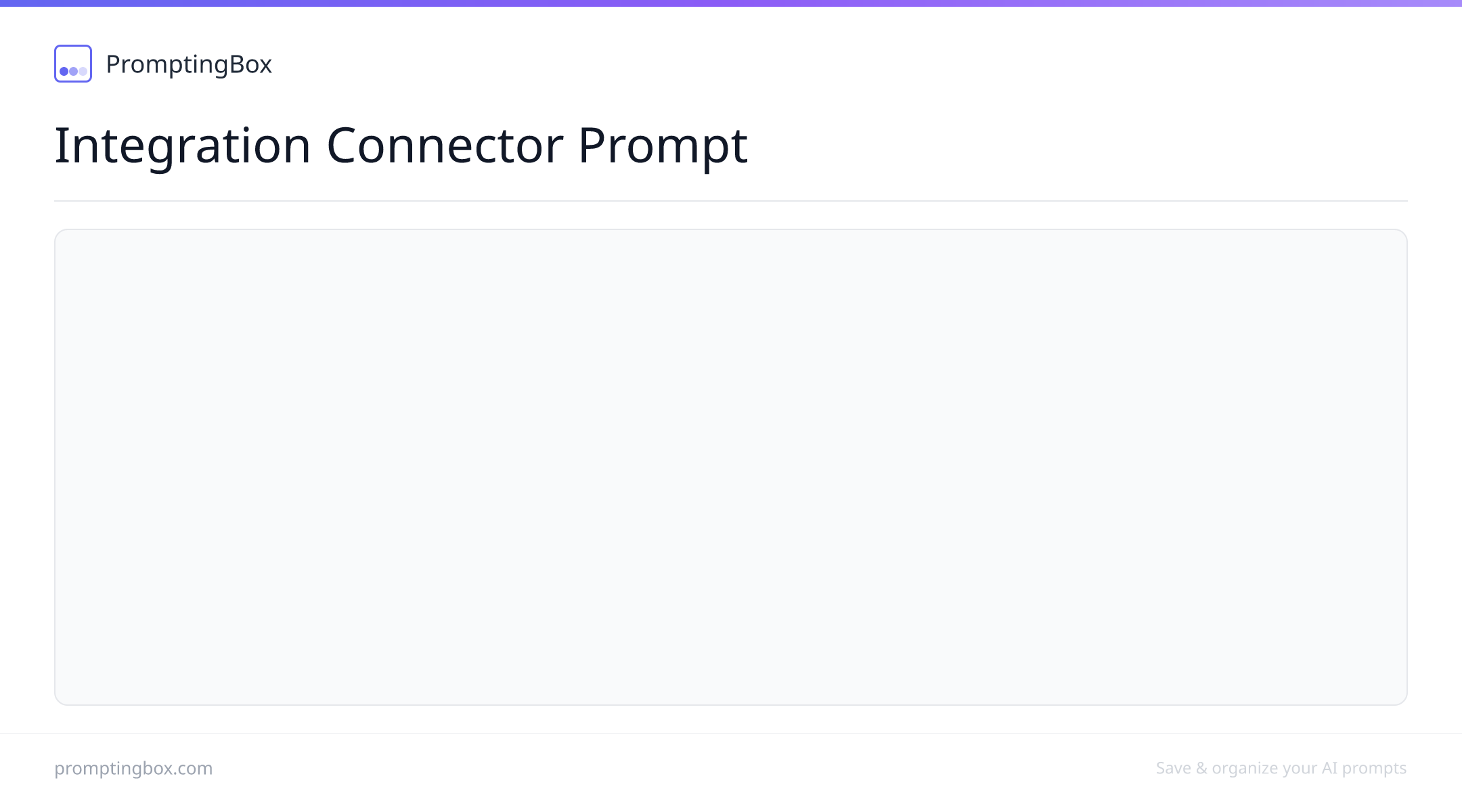Click the .com ending of footer URL

pos(194,769)
